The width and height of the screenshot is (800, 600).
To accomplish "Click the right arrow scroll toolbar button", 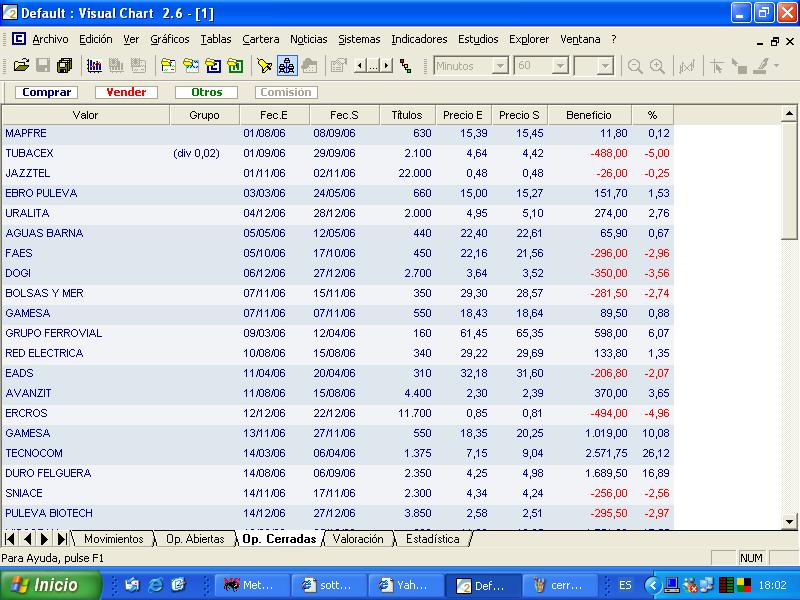I will click(387, 66).
